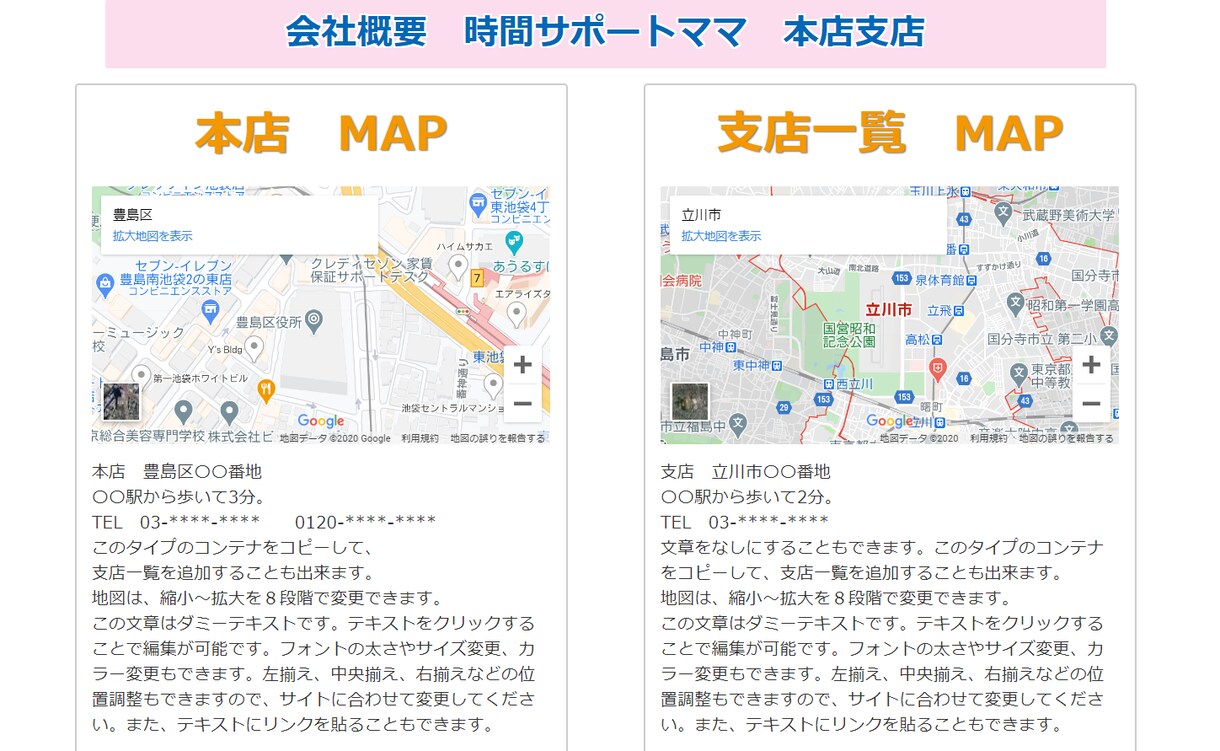Click the 支店一覧 MAP heading

pyautogui.click(x=890, y=134)
